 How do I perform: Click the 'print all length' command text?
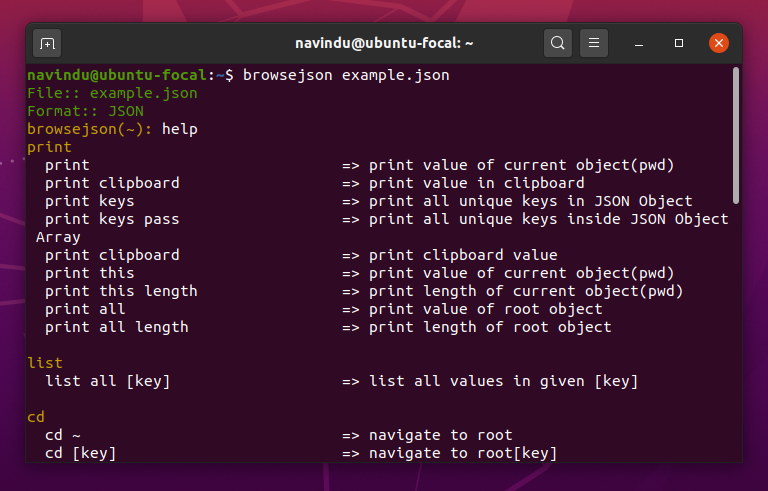click(117, 327)
